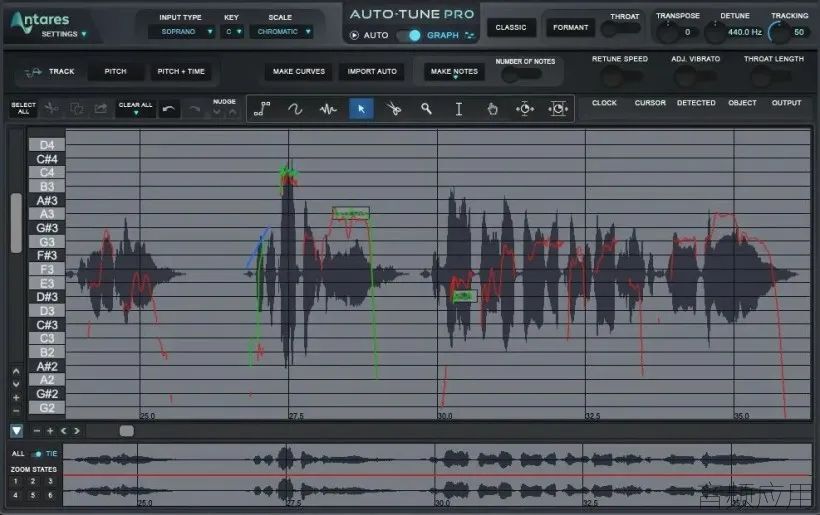The image size is (820, 515).
Task: Click the vertical zoom out minus
Action: (16, 410)
